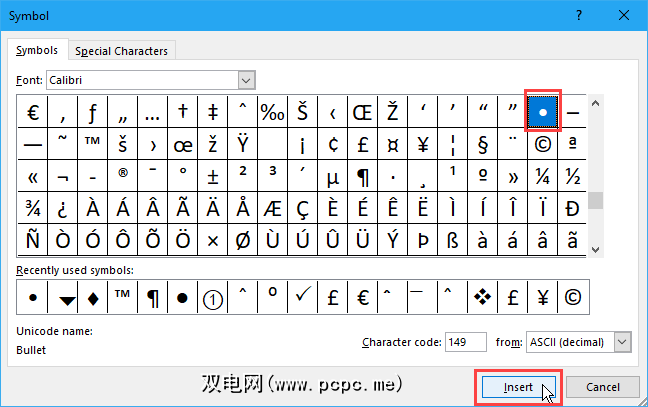Select the yen sign in the symbol grid
The height and width of the screenshot is (407, 648).
coord(422,144)
